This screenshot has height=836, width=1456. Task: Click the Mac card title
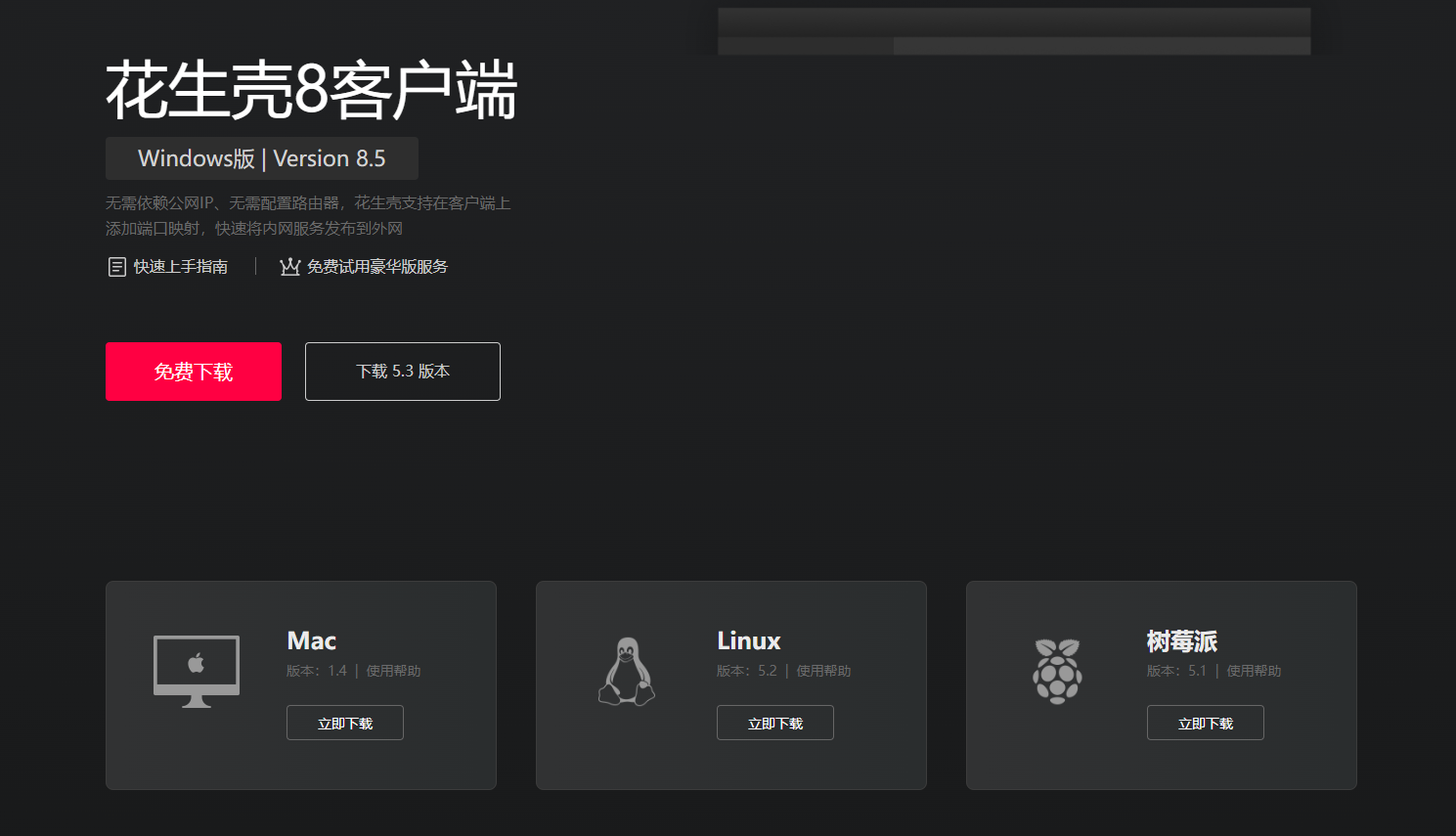point(312,641)
